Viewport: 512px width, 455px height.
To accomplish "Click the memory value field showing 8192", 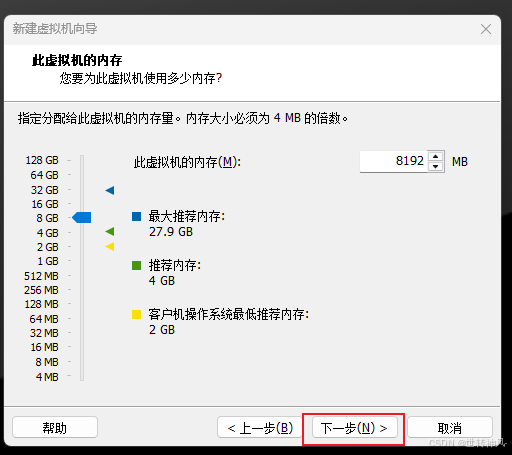I will point(393,161).
